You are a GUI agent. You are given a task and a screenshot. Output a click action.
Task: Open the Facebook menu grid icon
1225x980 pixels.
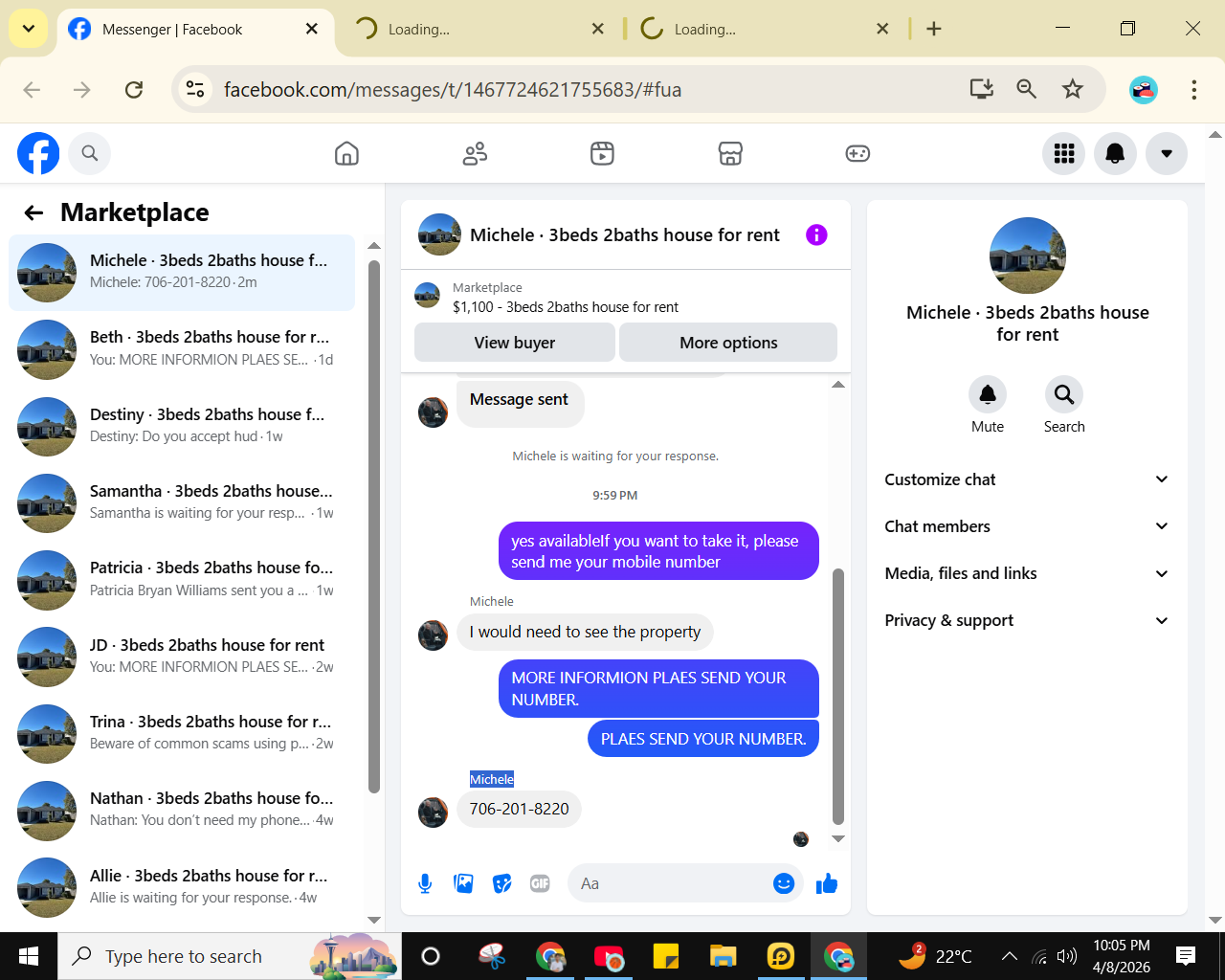pos(1064,153)
